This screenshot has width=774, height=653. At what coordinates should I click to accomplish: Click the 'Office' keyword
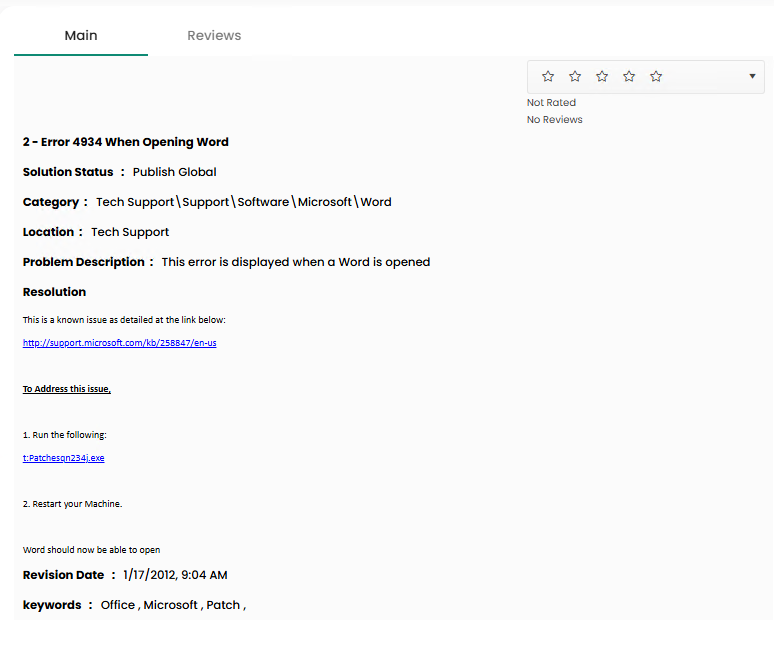coord(118,605)
